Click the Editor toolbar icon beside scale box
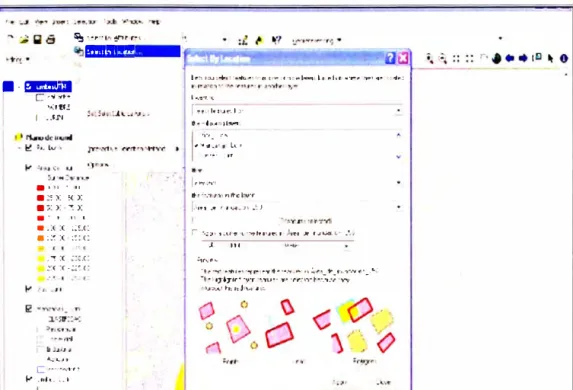Image resolution: width=573 pixels, height=390 pixels. (x=243, y=40)
